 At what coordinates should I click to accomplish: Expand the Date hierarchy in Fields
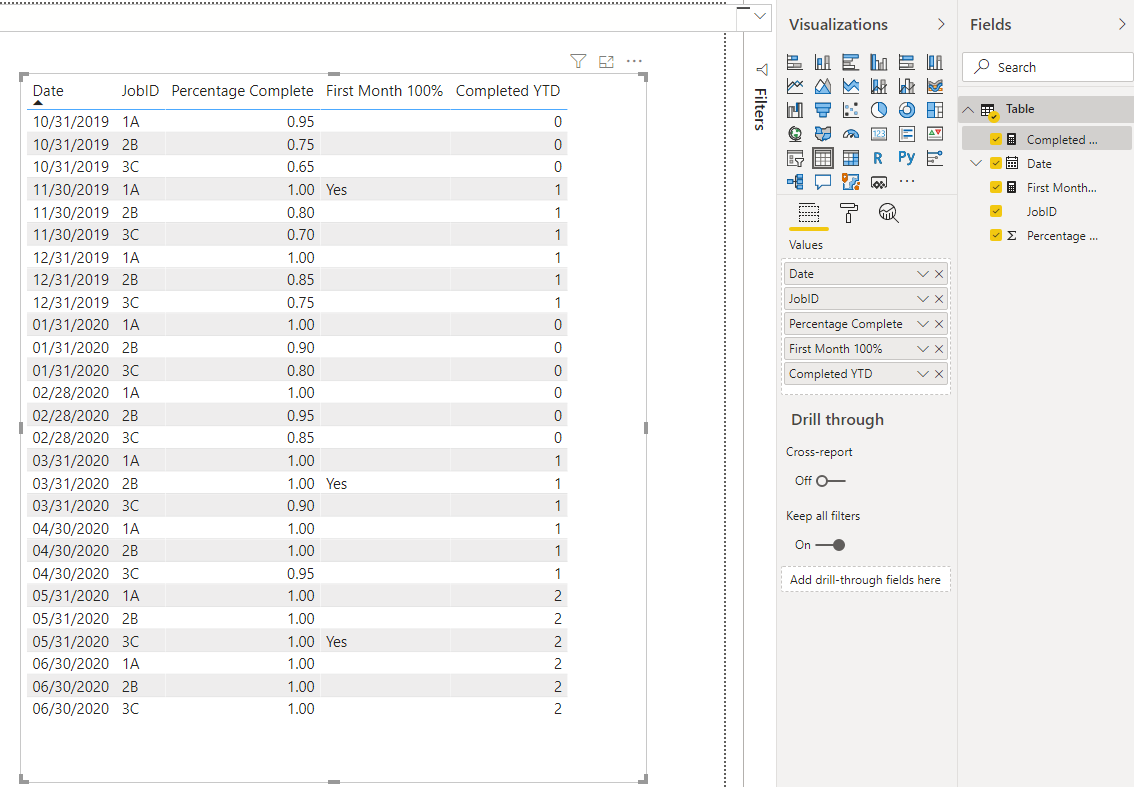[976, 163]
